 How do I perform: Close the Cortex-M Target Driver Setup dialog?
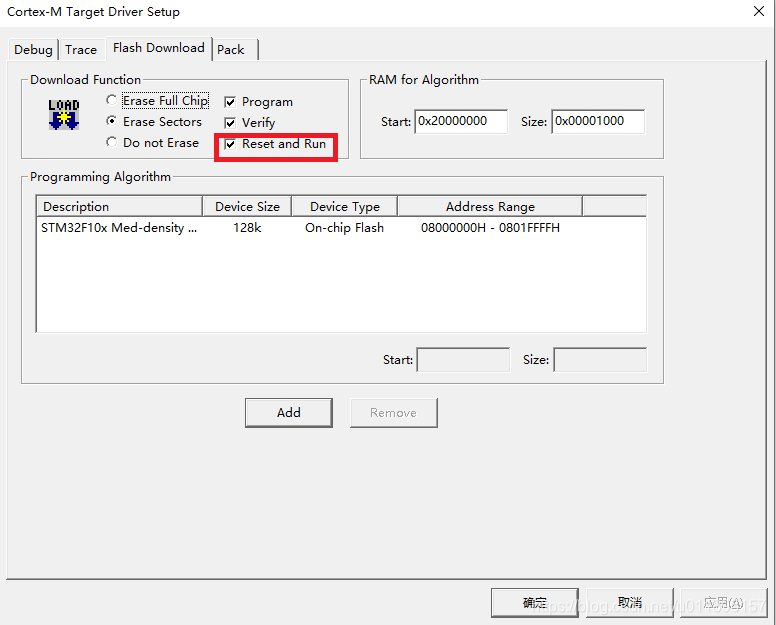click(x=759, y=11)
